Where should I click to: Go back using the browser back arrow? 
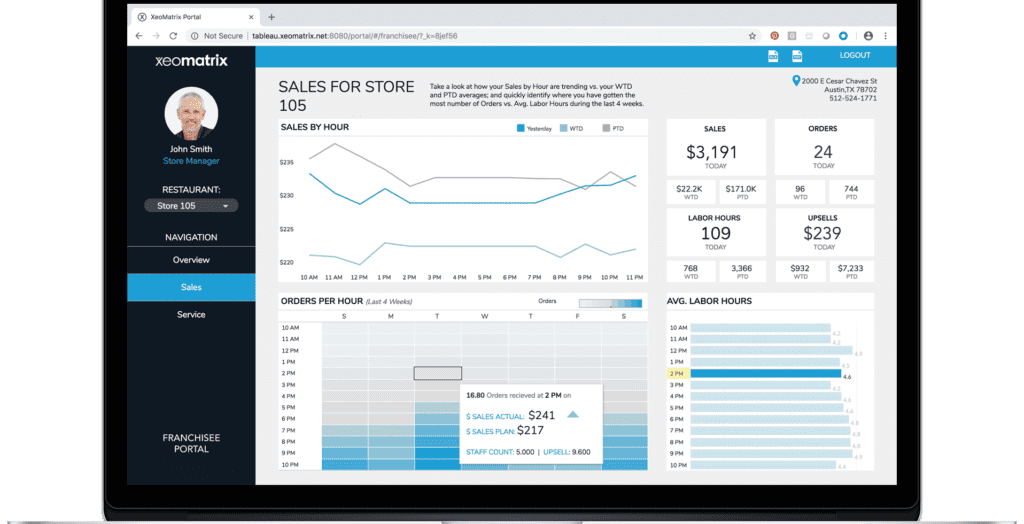point(138,36)
